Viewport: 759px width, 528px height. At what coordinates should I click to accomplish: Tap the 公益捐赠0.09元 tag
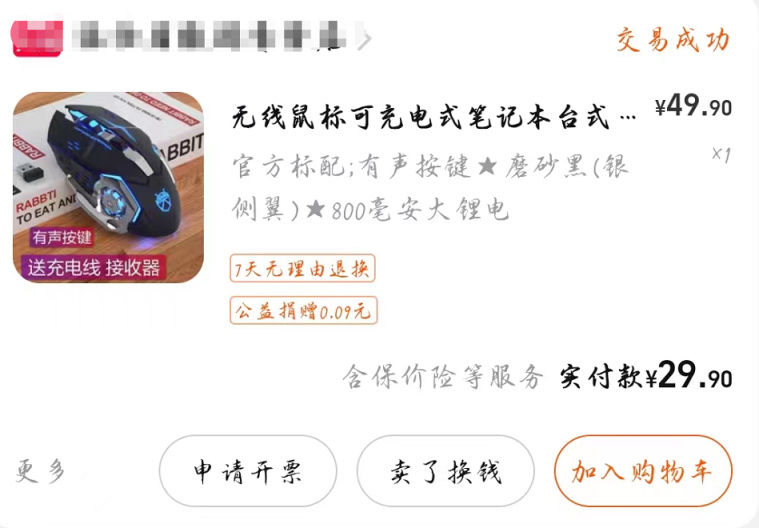[x=304, y=310]
